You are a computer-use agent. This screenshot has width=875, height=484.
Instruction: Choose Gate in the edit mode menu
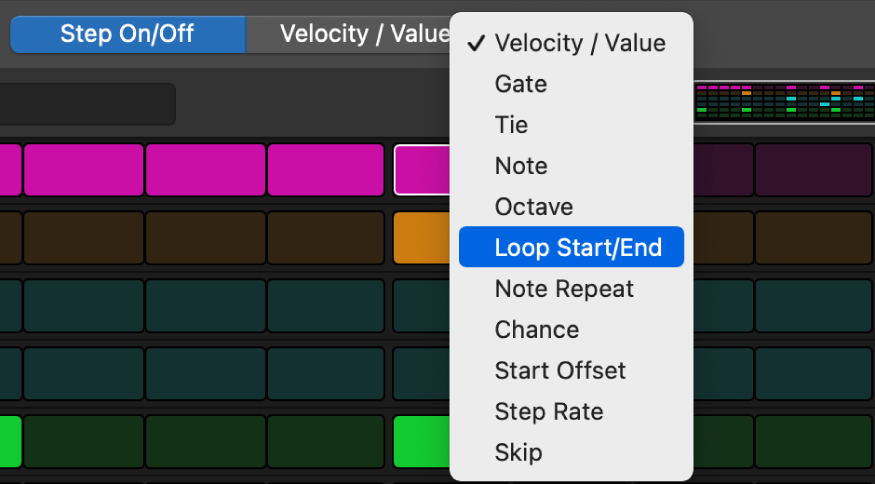[x=521, y=84]
